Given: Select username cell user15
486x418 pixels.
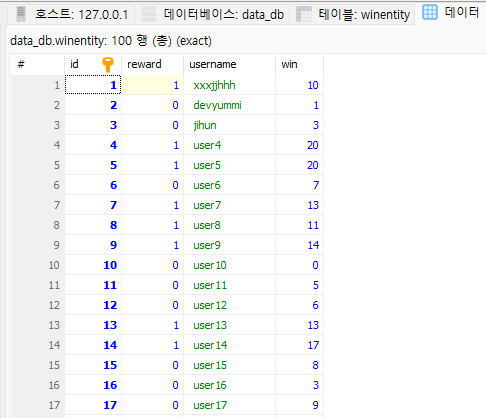Looking at the screenshot, I should click(229, 365).
